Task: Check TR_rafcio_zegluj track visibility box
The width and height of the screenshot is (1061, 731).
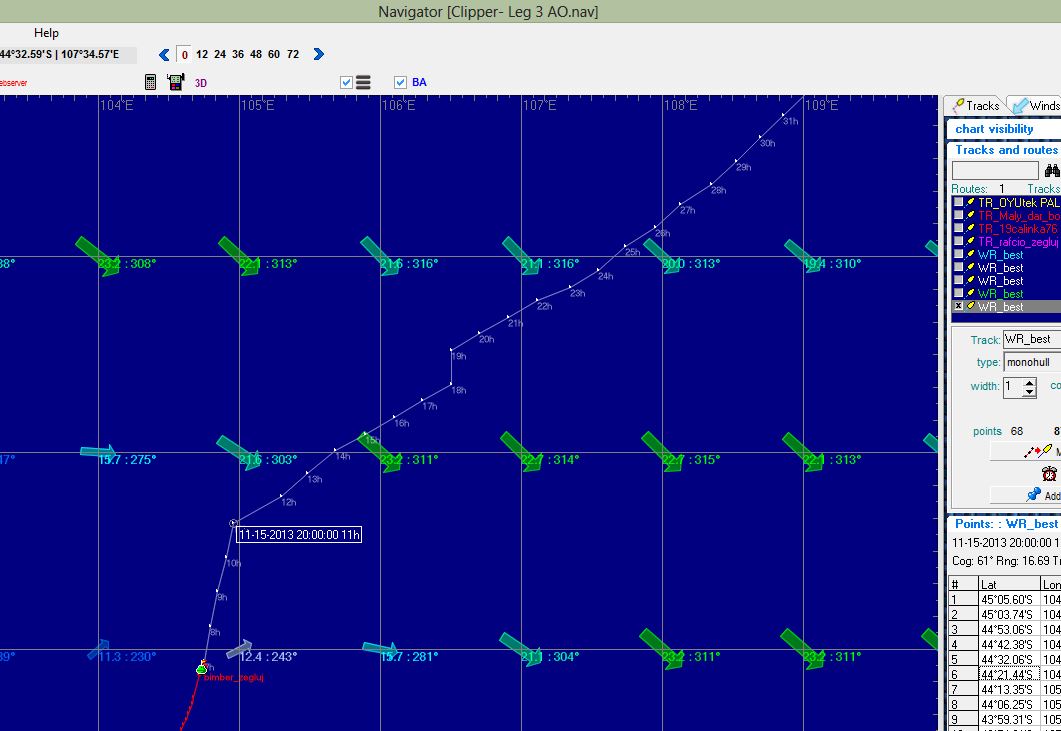Action: [x=958, y=241]
